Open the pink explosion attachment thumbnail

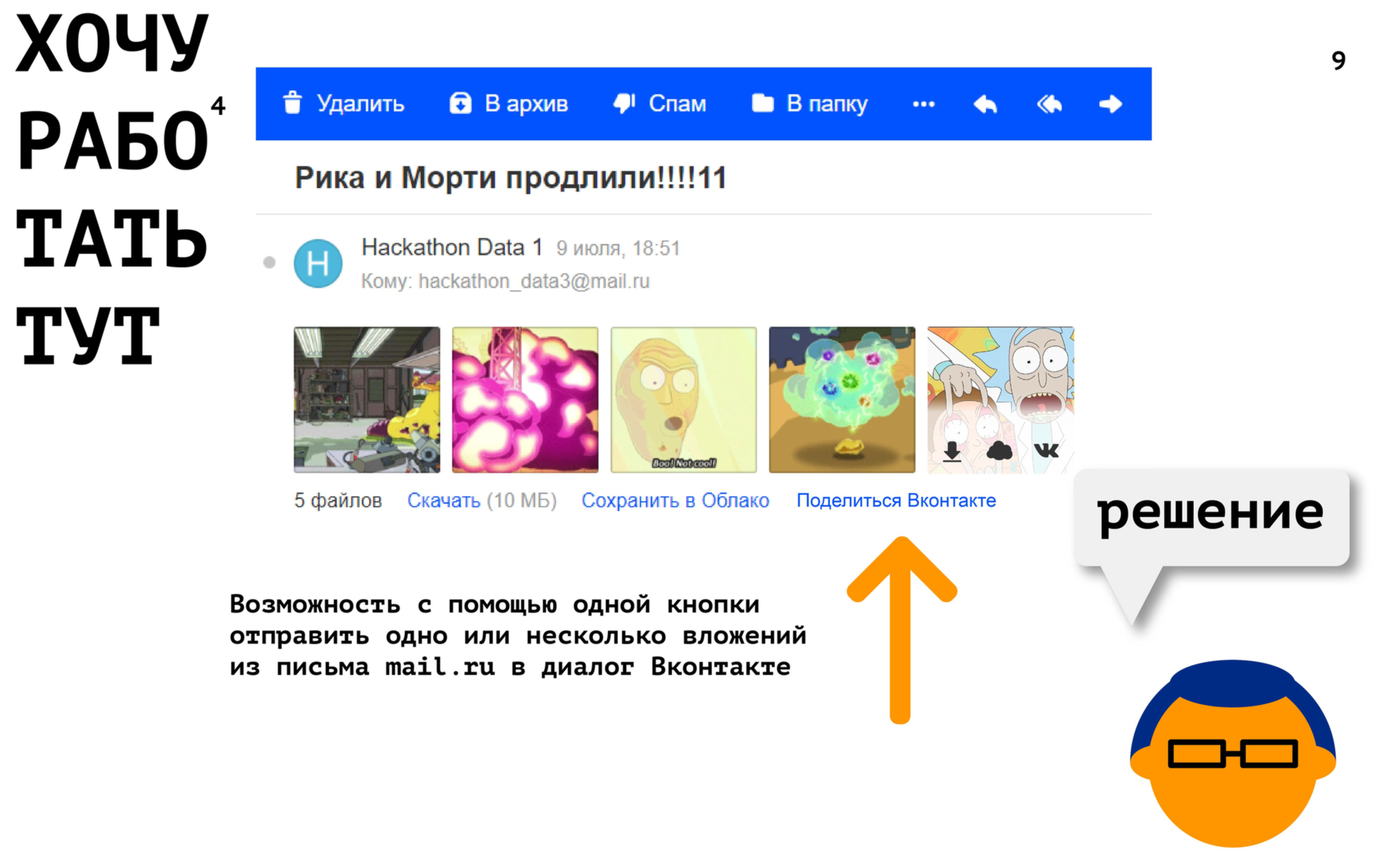pos(525,400)
